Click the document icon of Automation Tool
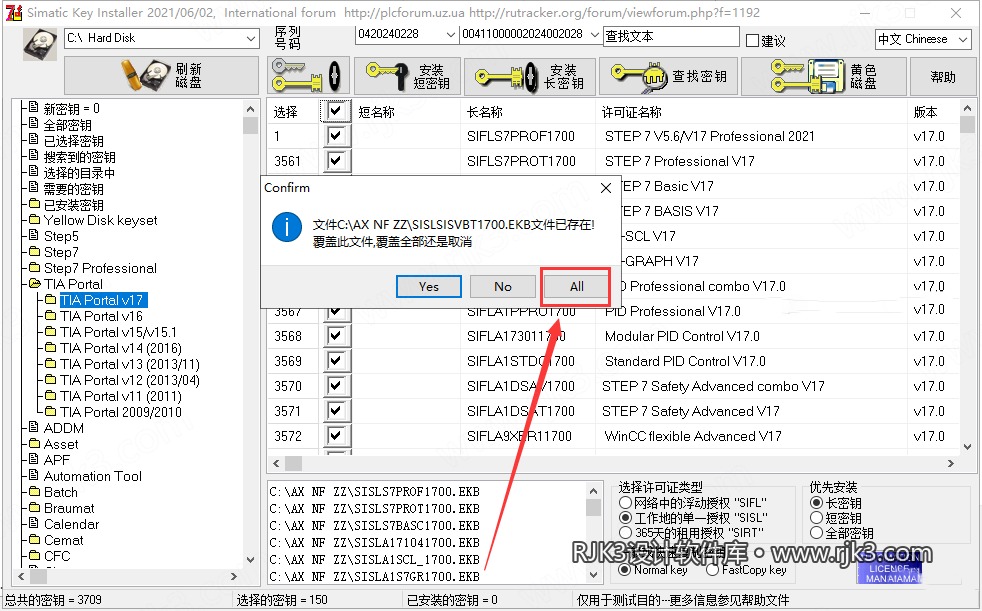982x611 pixels. coord(34,475)
